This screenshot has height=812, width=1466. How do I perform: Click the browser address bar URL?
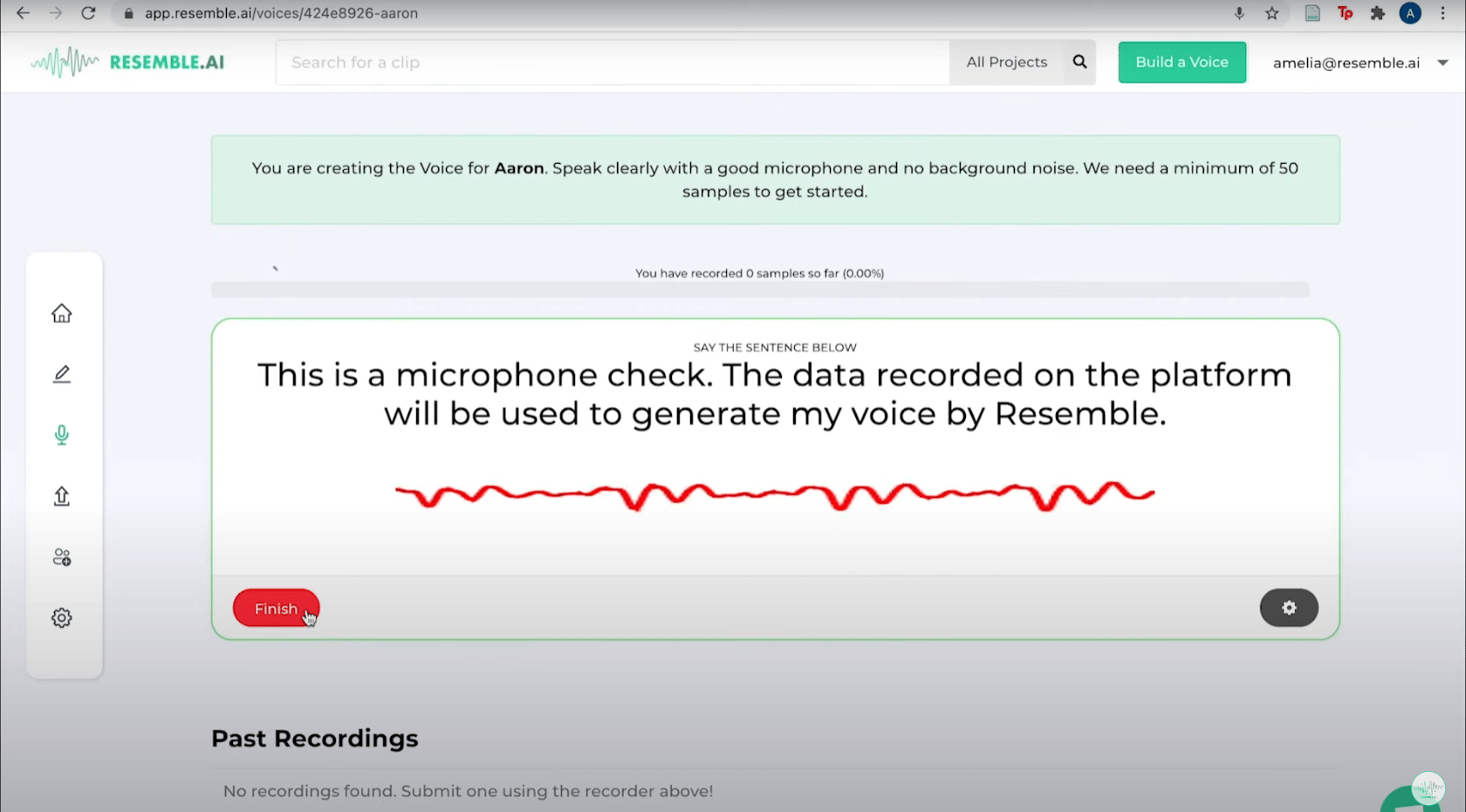tap(281, 13)
